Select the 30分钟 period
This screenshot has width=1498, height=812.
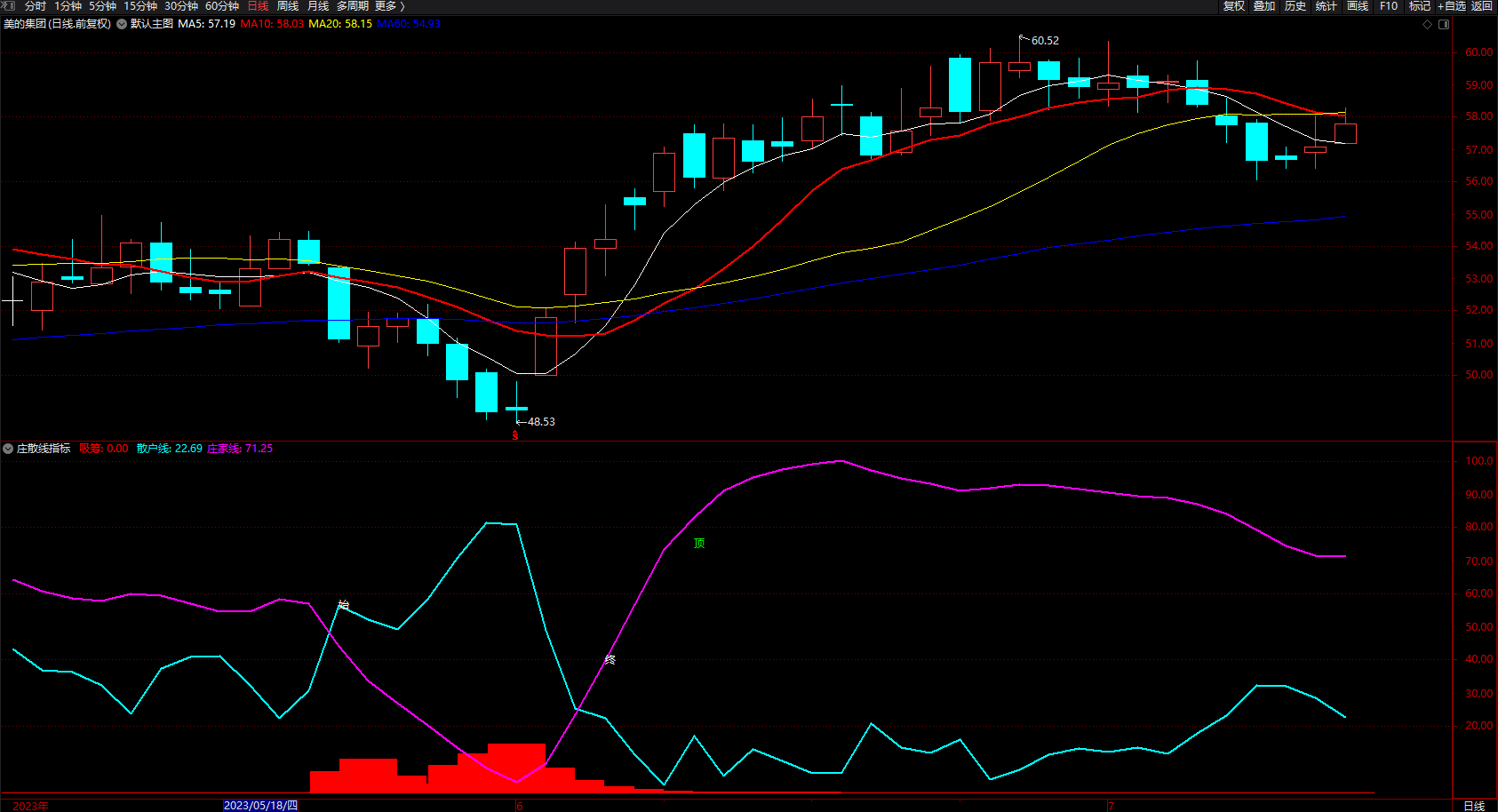point(181,6)
